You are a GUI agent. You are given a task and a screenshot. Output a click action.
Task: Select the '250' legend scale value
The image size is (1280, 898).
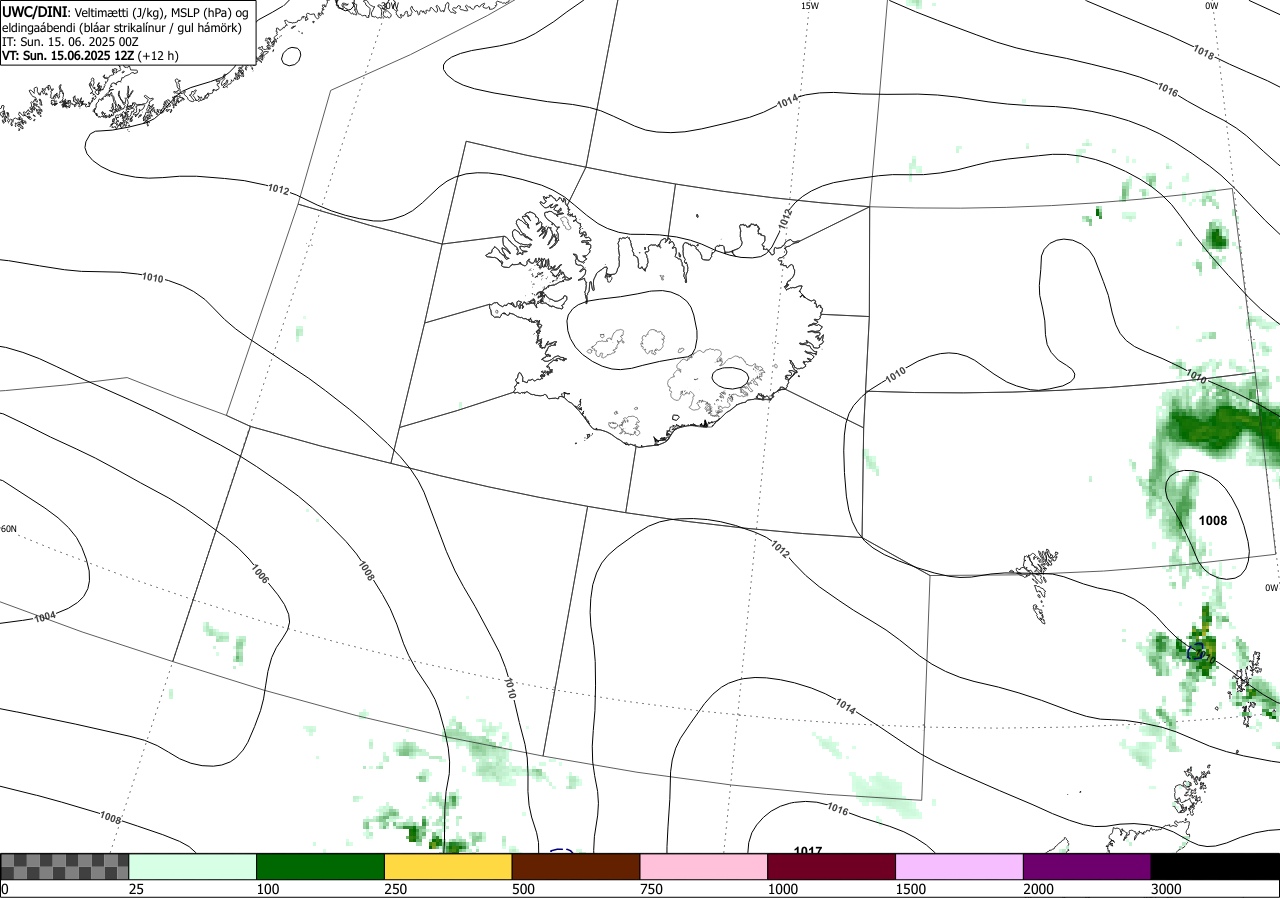coord(395,889)
